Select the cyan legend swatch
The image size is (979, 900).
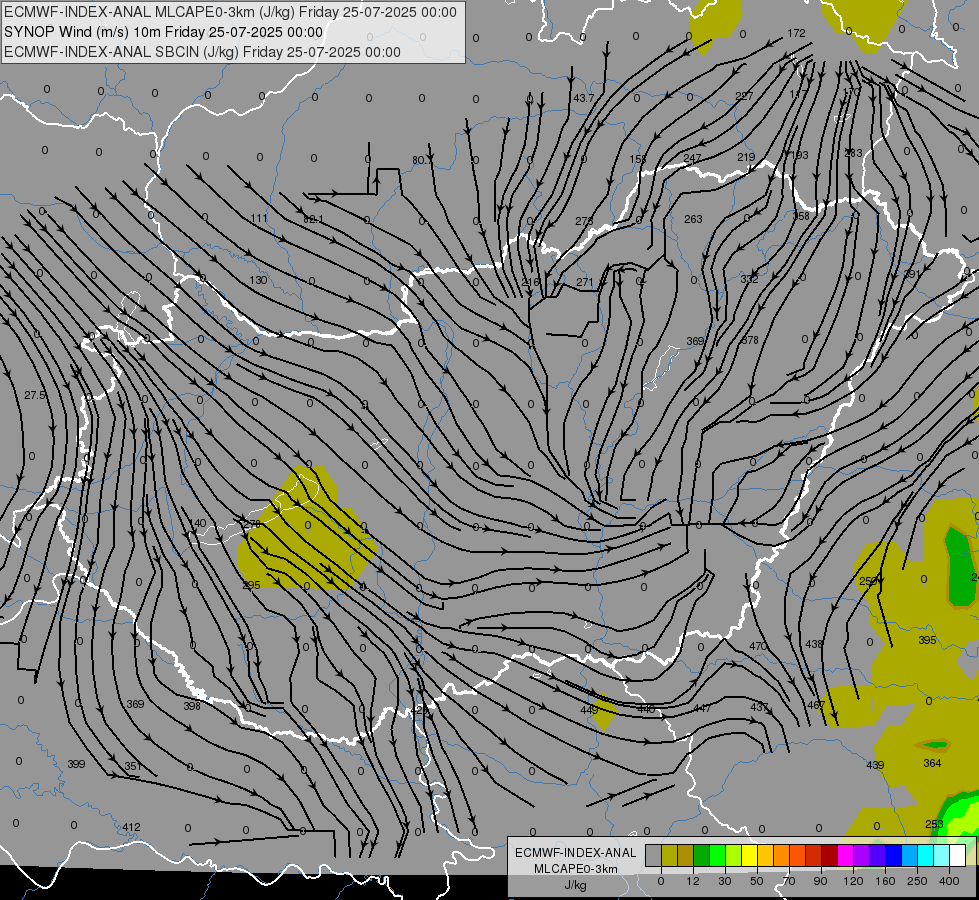[x=925, y=855]
